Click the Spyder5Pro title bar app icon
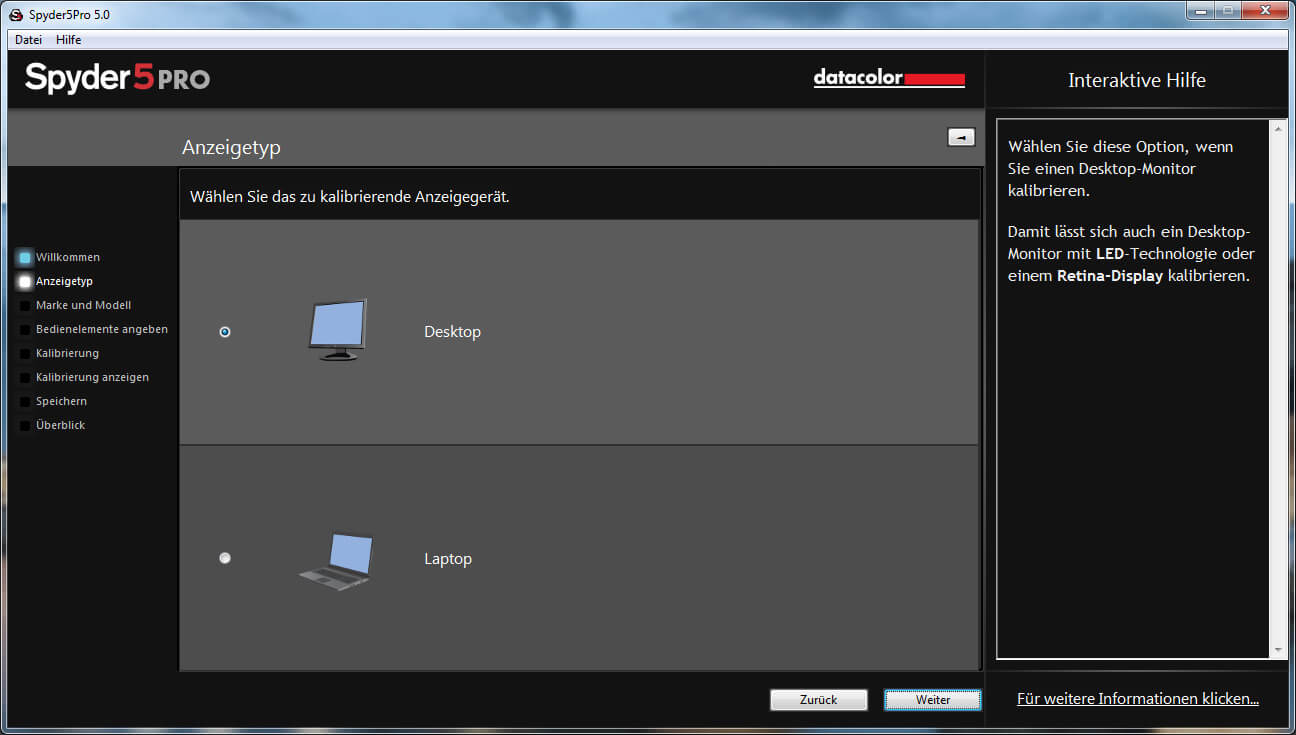1296x735 pixels. tap(16, 15)
